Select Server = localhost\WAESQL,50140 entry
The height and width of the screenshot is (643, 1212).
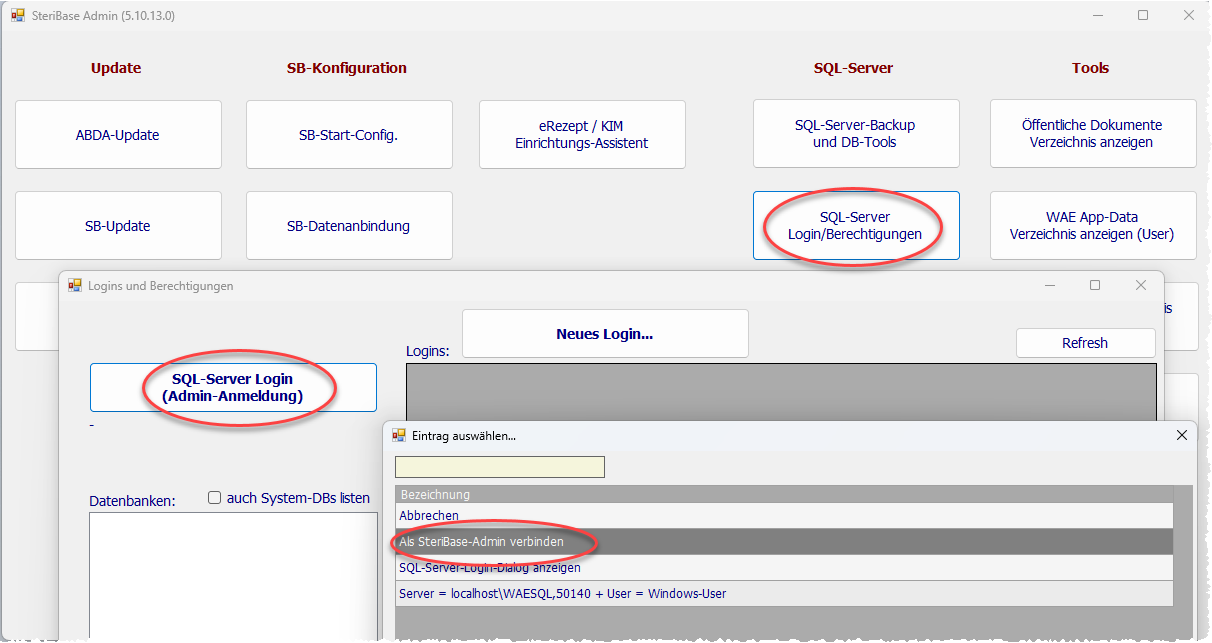(784, 594)
